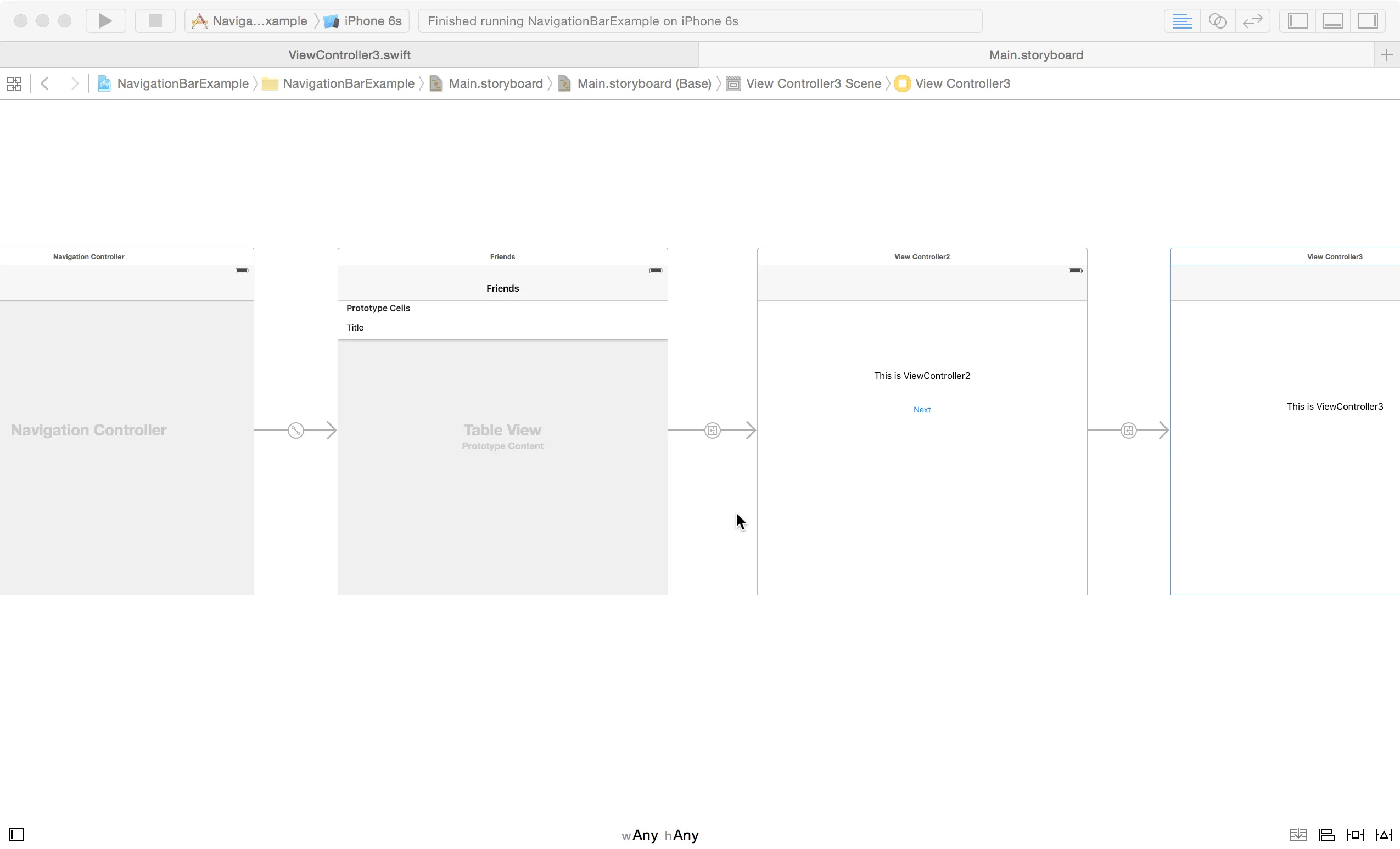Show the Assistant editor
The width and height of the screenshot is (1400, 849).
point(1217,21)
